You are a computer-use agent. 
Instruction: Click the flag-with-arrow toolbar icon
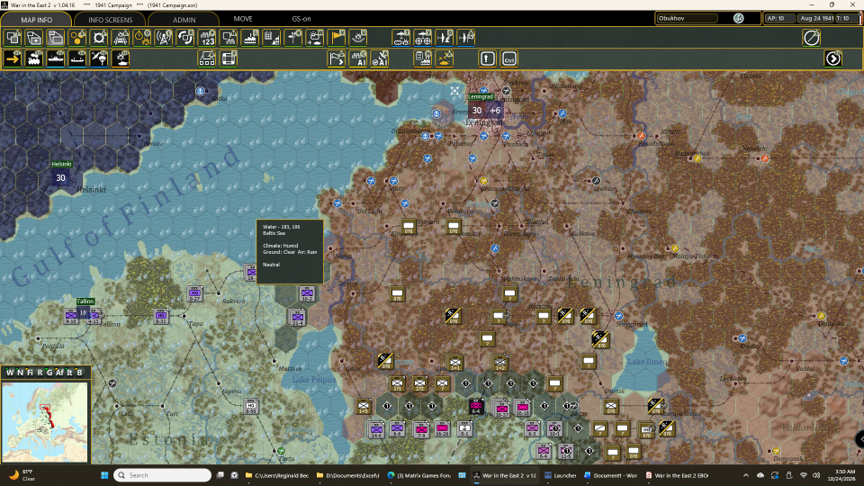[336, 58]
